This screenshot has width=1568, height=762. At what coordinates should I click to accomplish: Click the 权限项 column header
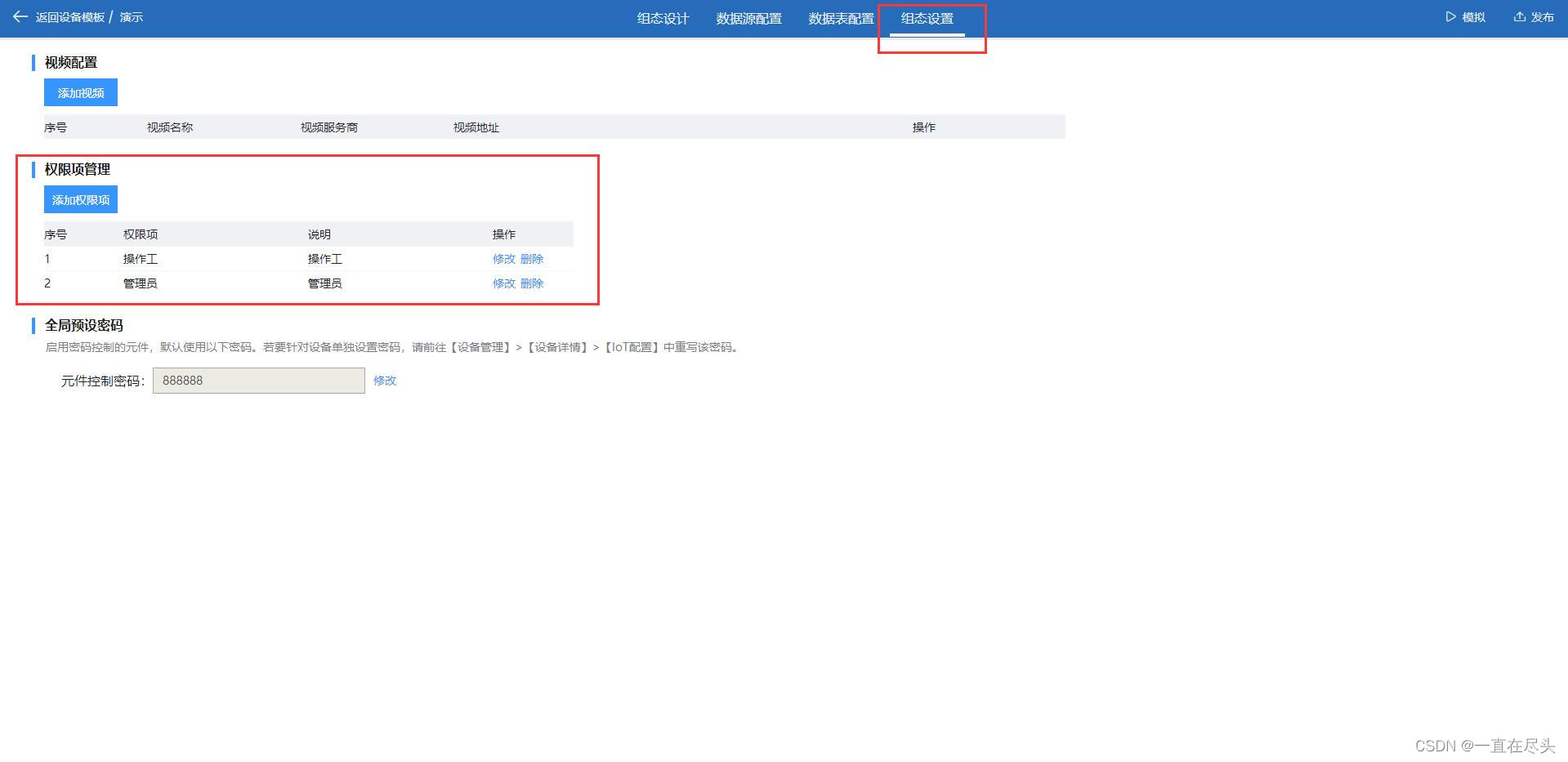pos(141,234)
